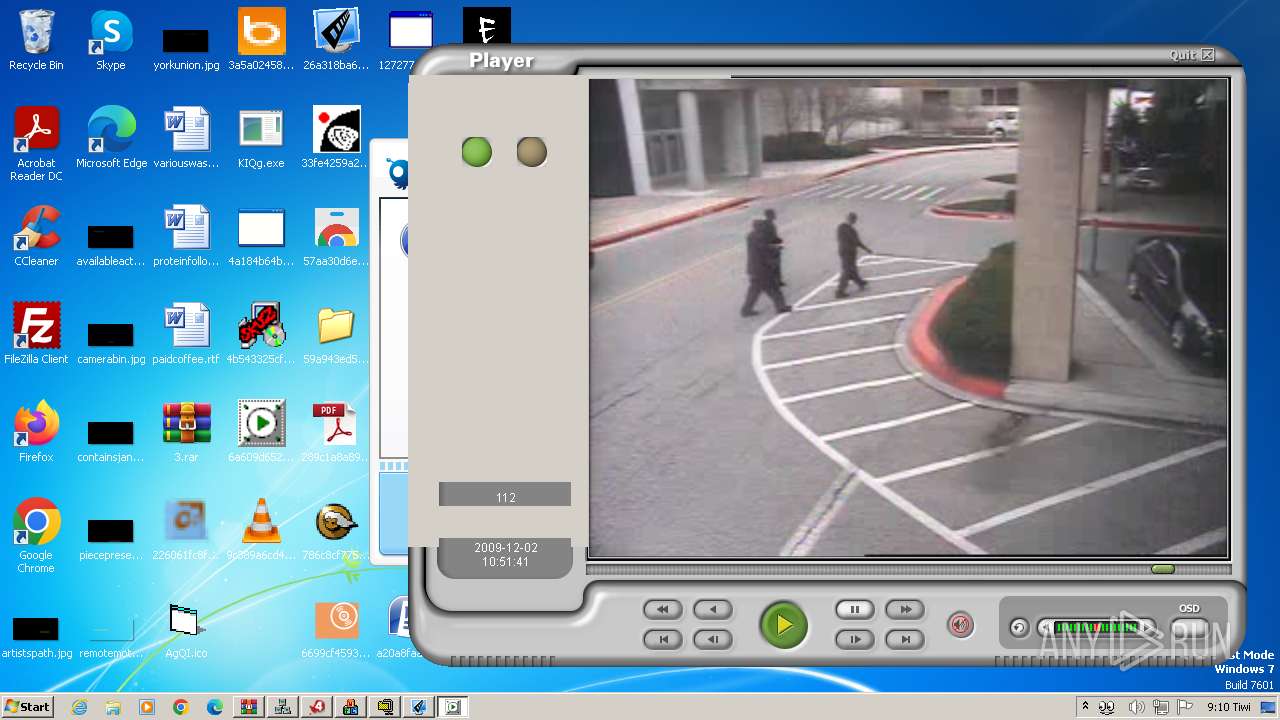Open Acrobat Reader DC shortcut
Viewport: 1280px width, 720px height.
(x=36, y=144)
